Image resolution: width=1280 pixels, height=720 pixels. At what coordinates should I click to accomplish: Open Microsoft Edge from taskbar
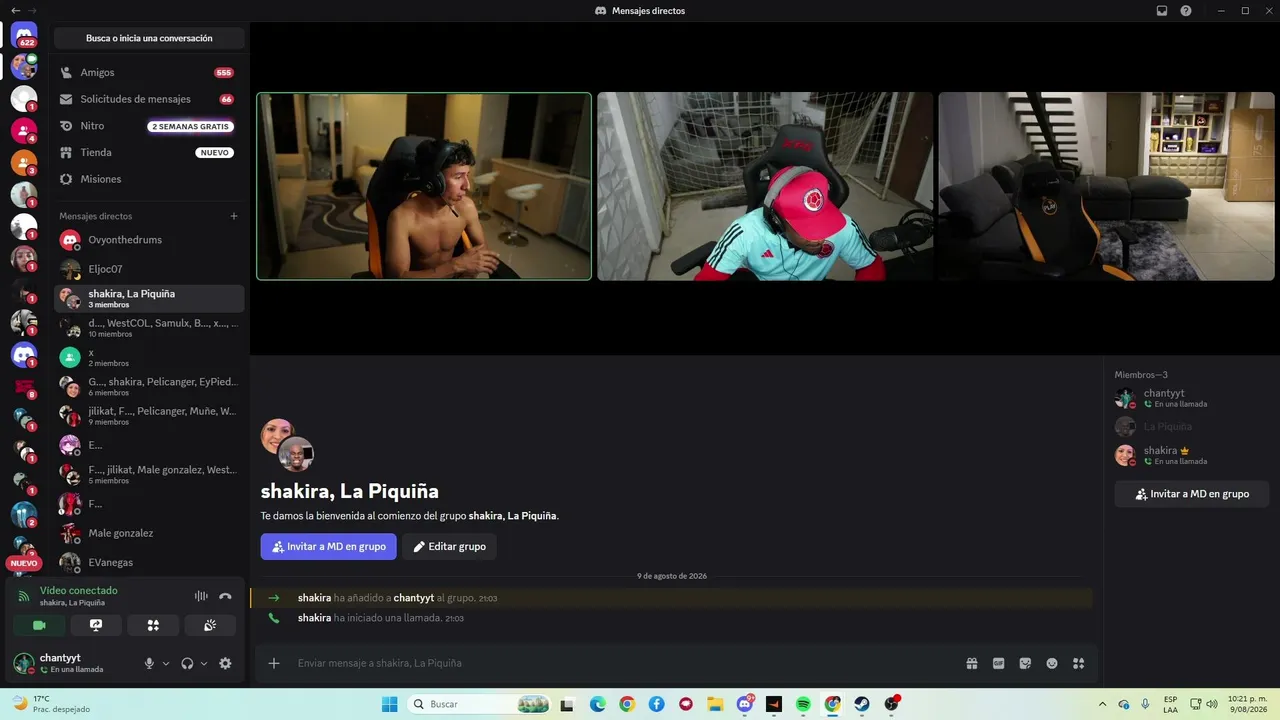point(597,704)
